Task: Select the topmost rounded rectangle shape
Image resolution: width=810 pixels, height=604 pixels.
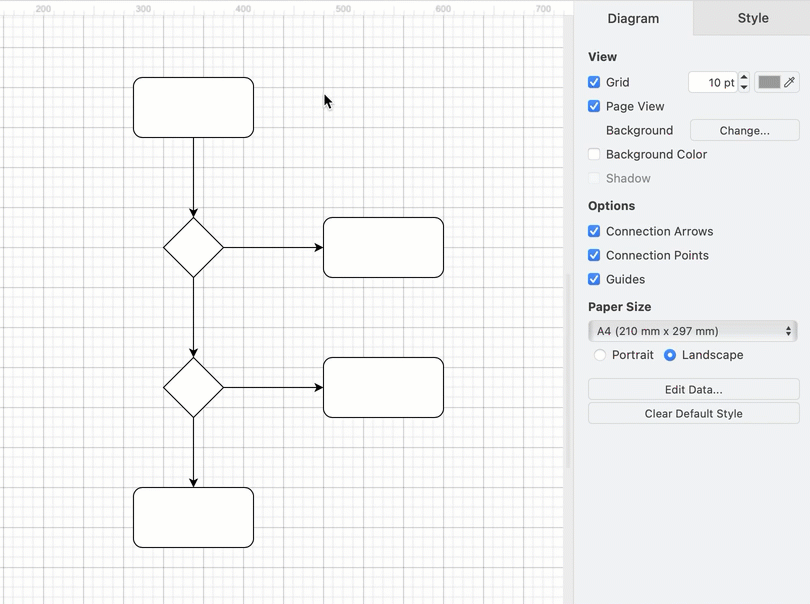Action: pos(193,107)
